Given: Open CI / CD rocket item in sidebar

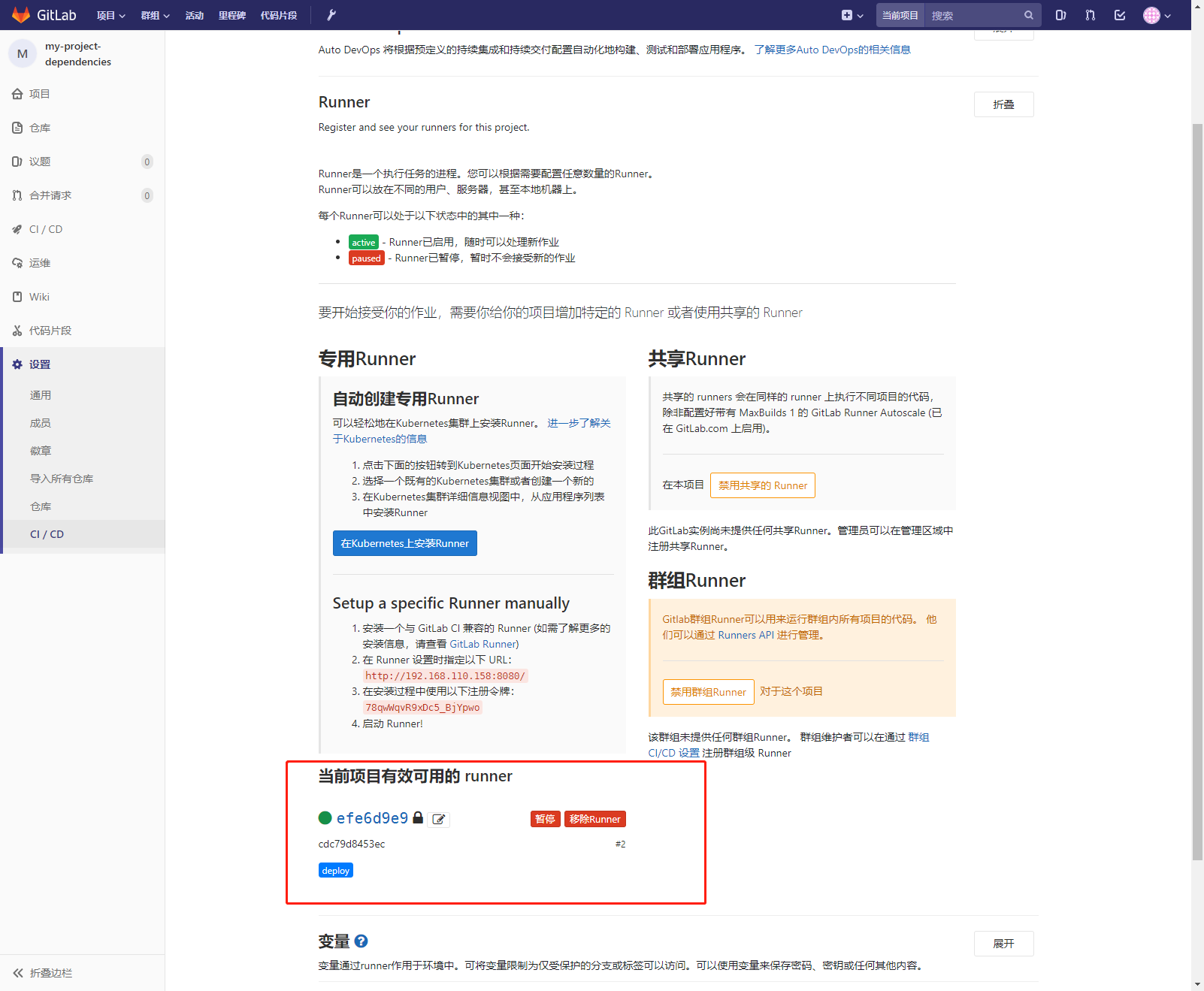Looking at the screenshot, I should point(45,229).
